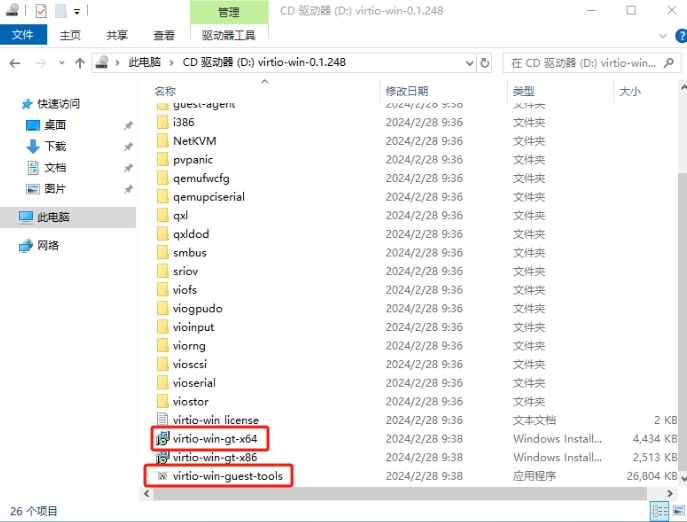Click the viostor folder icon
Viewport: 687px width, 522px height.
(165, 401)
